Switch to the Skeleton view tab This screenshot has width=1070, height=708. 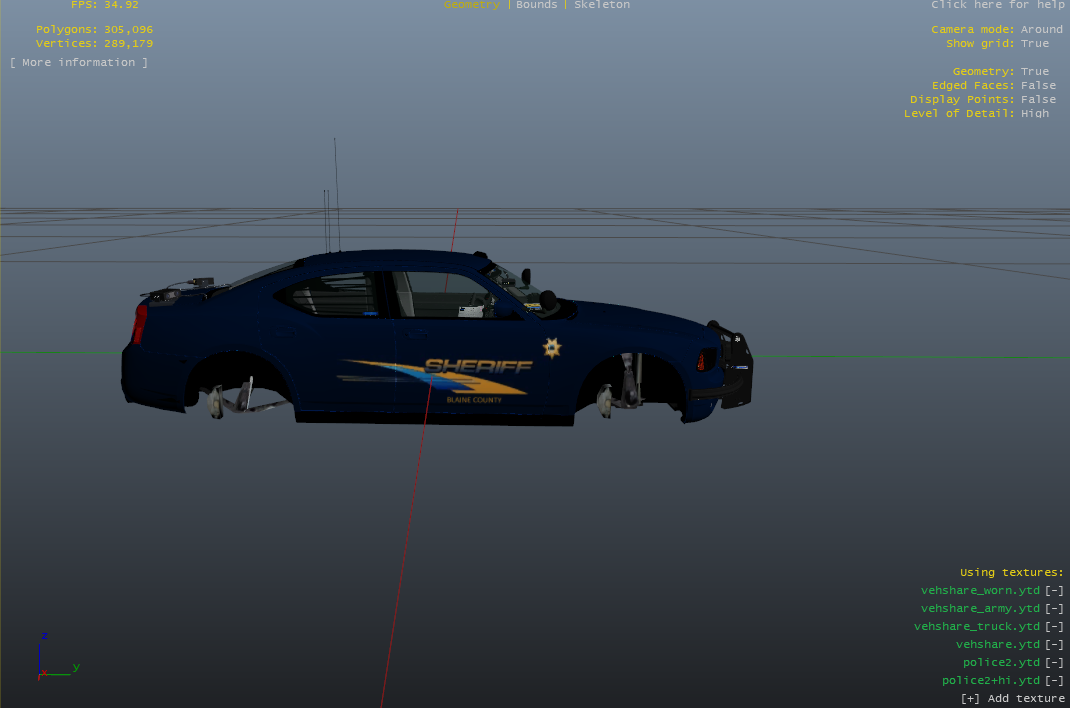[602, 5]
